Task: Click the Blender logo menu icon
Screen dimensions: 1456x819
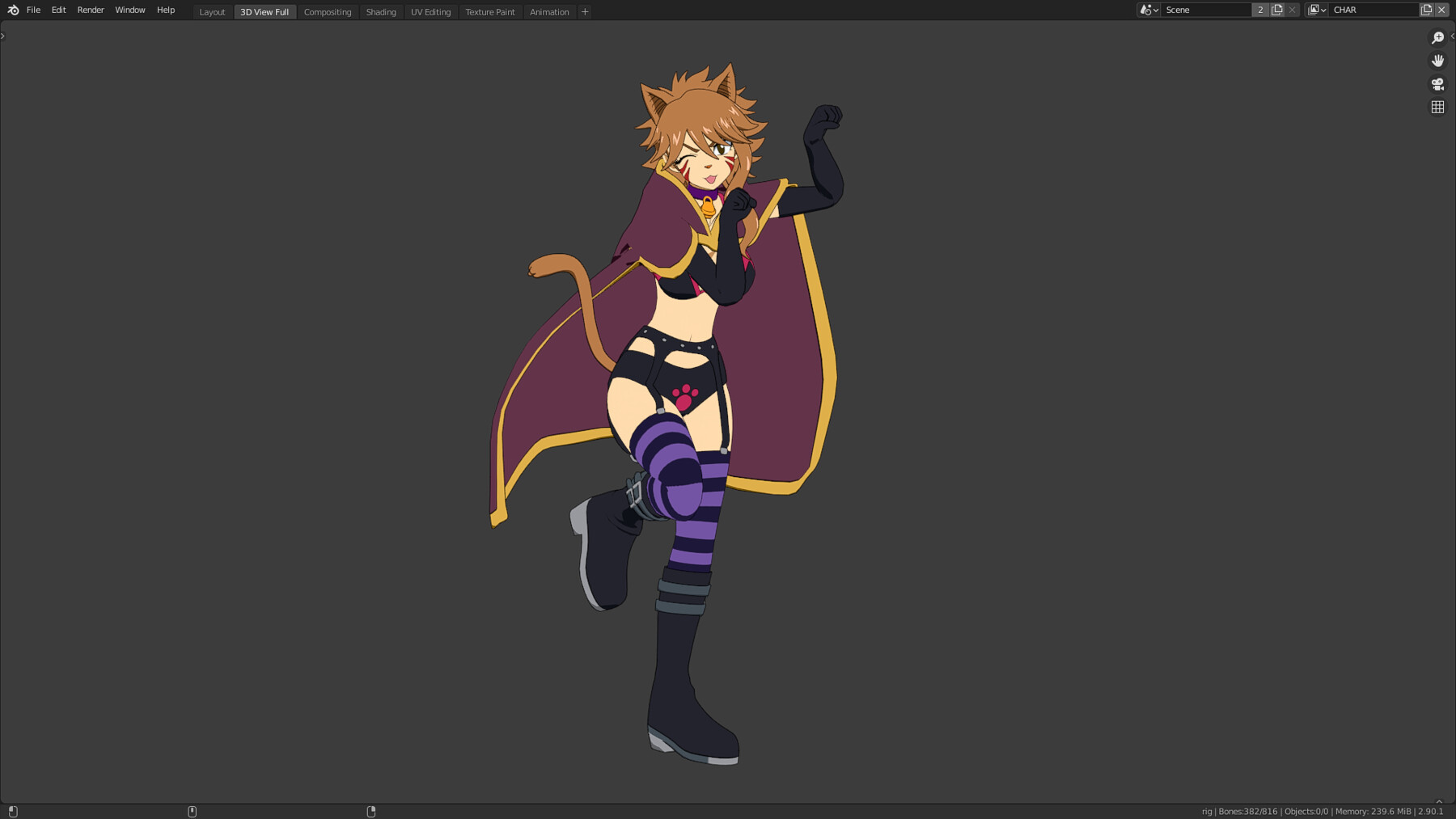Action: pyautogui.click(x=13, y=10)
